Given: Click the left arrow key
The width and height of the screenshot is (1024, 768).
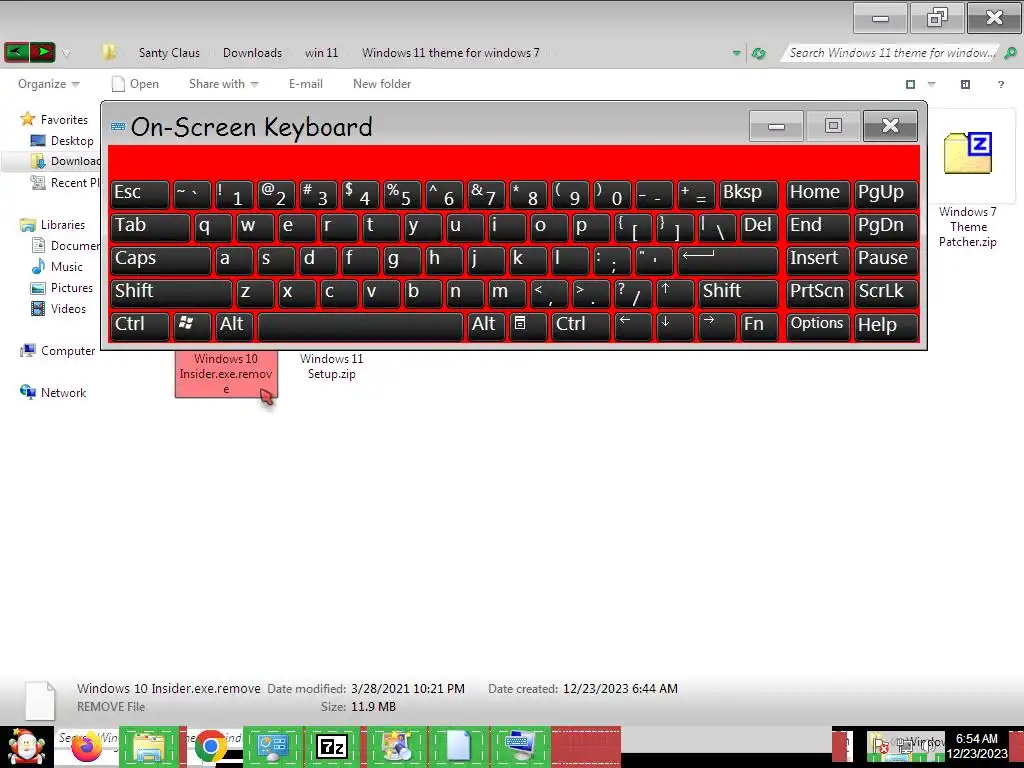Looking at the screenshot, I should (x=633, y=326).
